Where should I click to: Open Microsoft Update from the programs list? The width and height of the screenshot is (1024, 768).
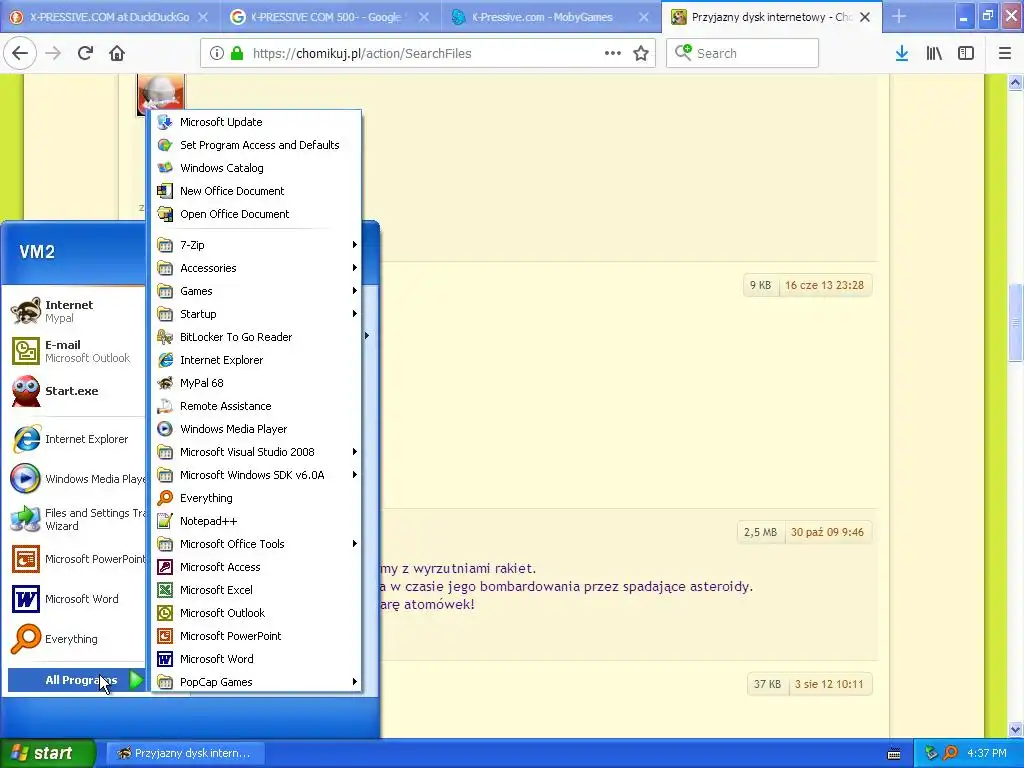pyautogui.click(x=257, y=122)
